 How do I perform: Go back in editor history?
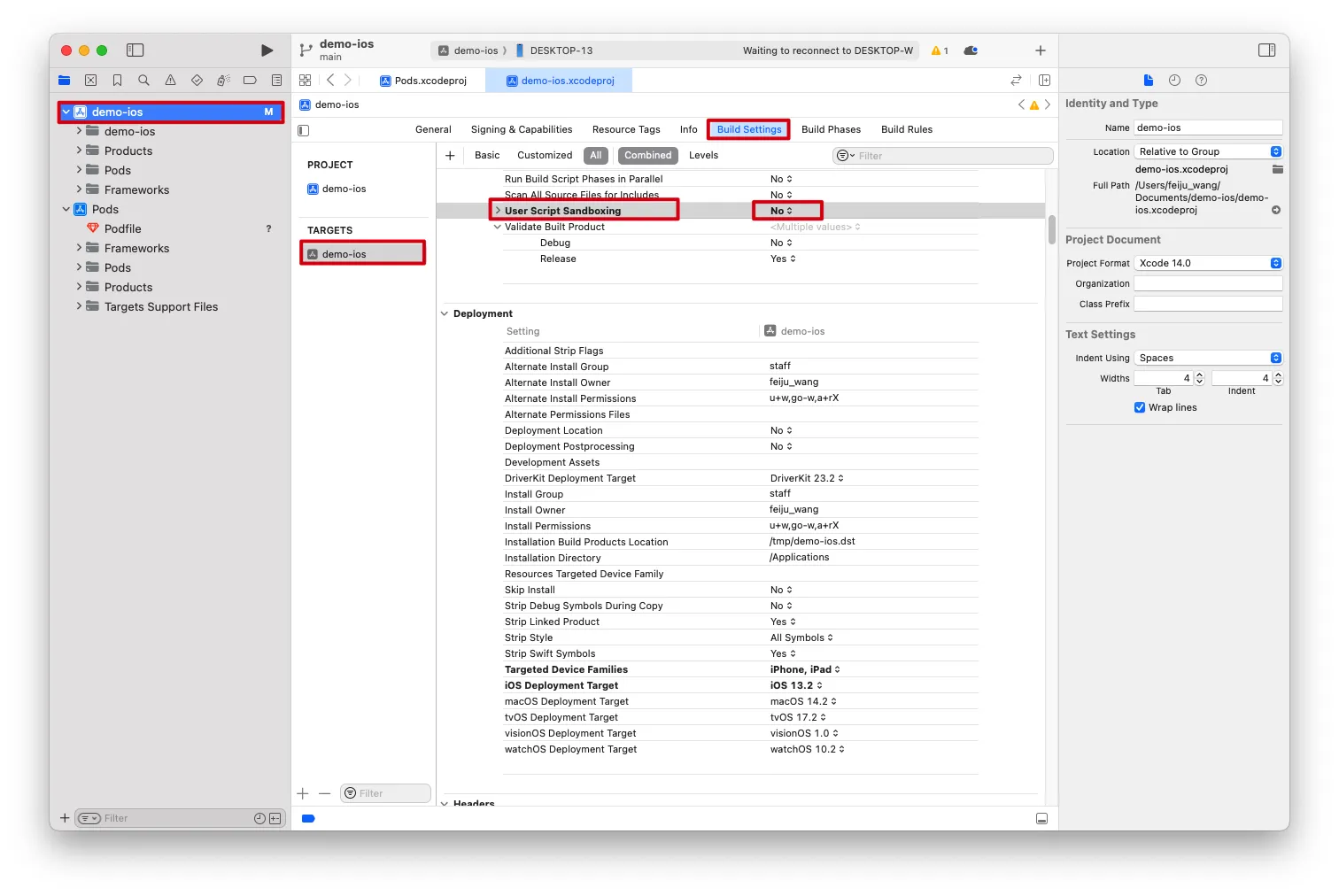[330, 81]
